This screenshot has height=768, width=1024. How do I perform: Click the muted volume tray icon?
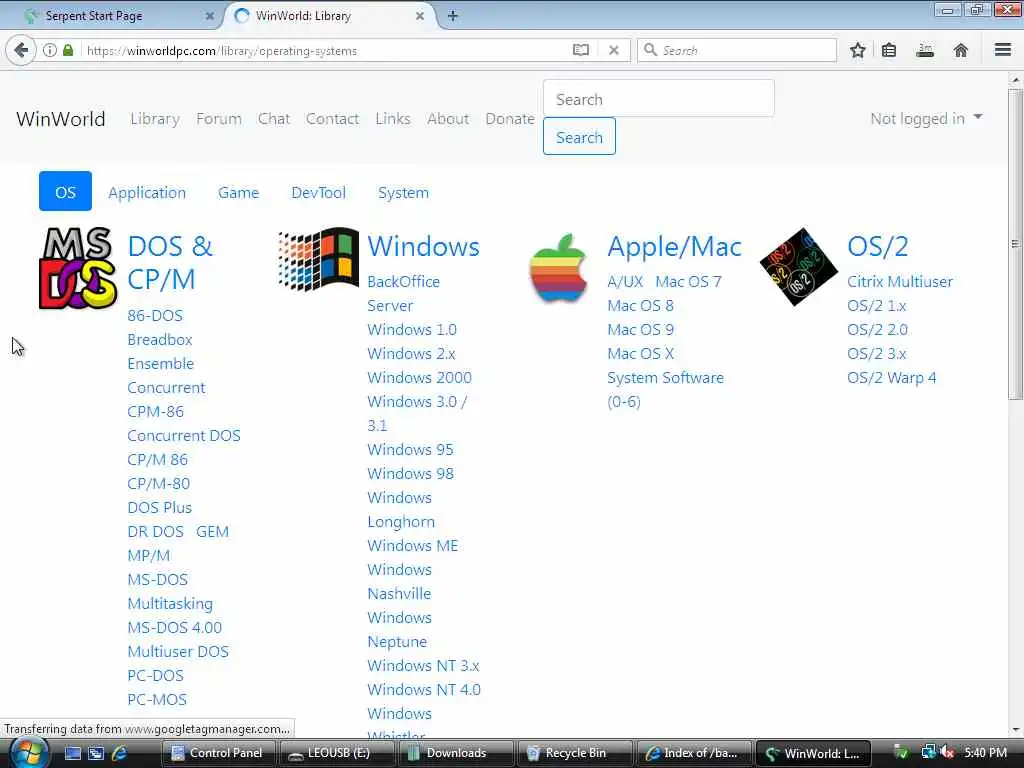click(x=947, y=752)
